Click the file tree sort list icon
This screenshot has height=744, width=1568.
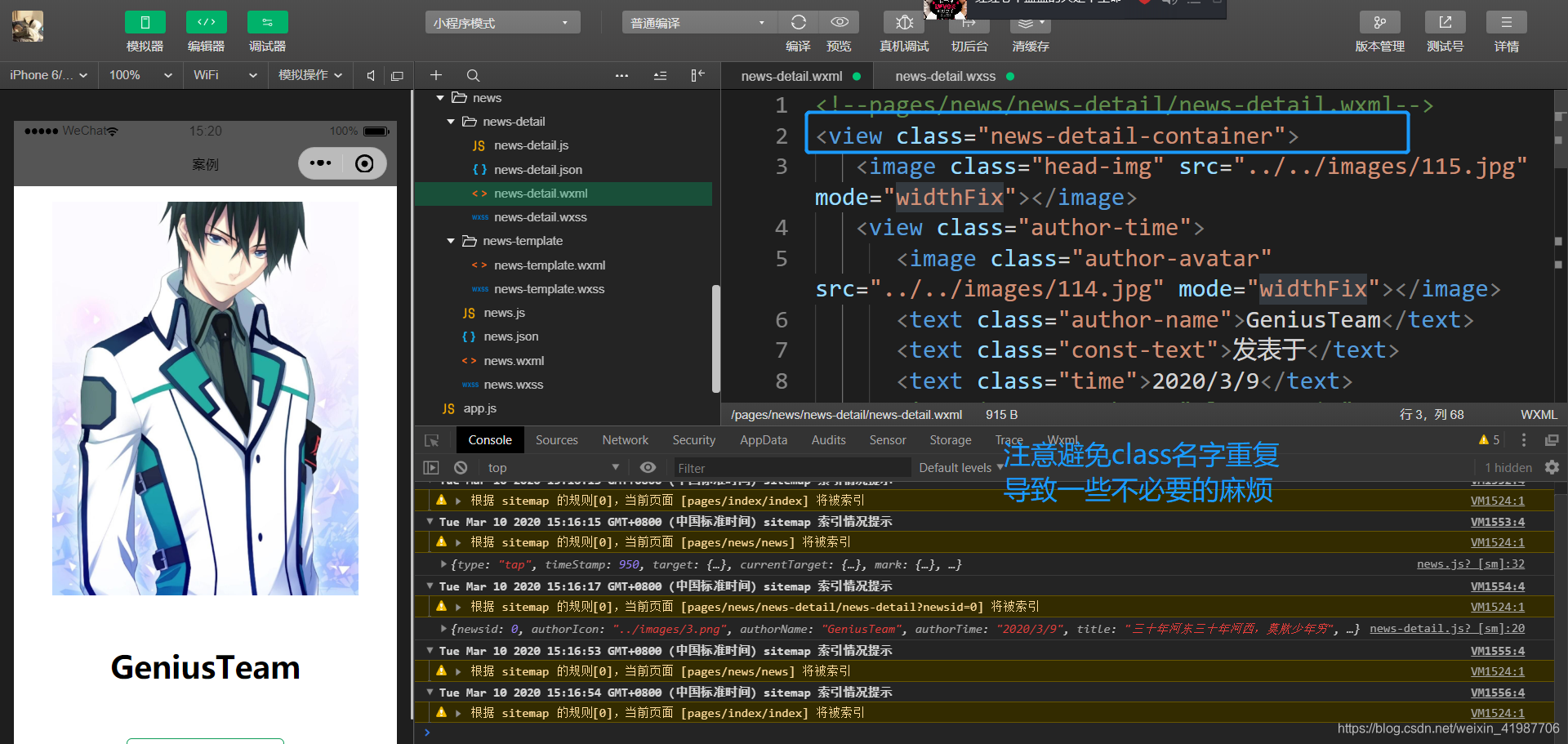click(660, 75)
